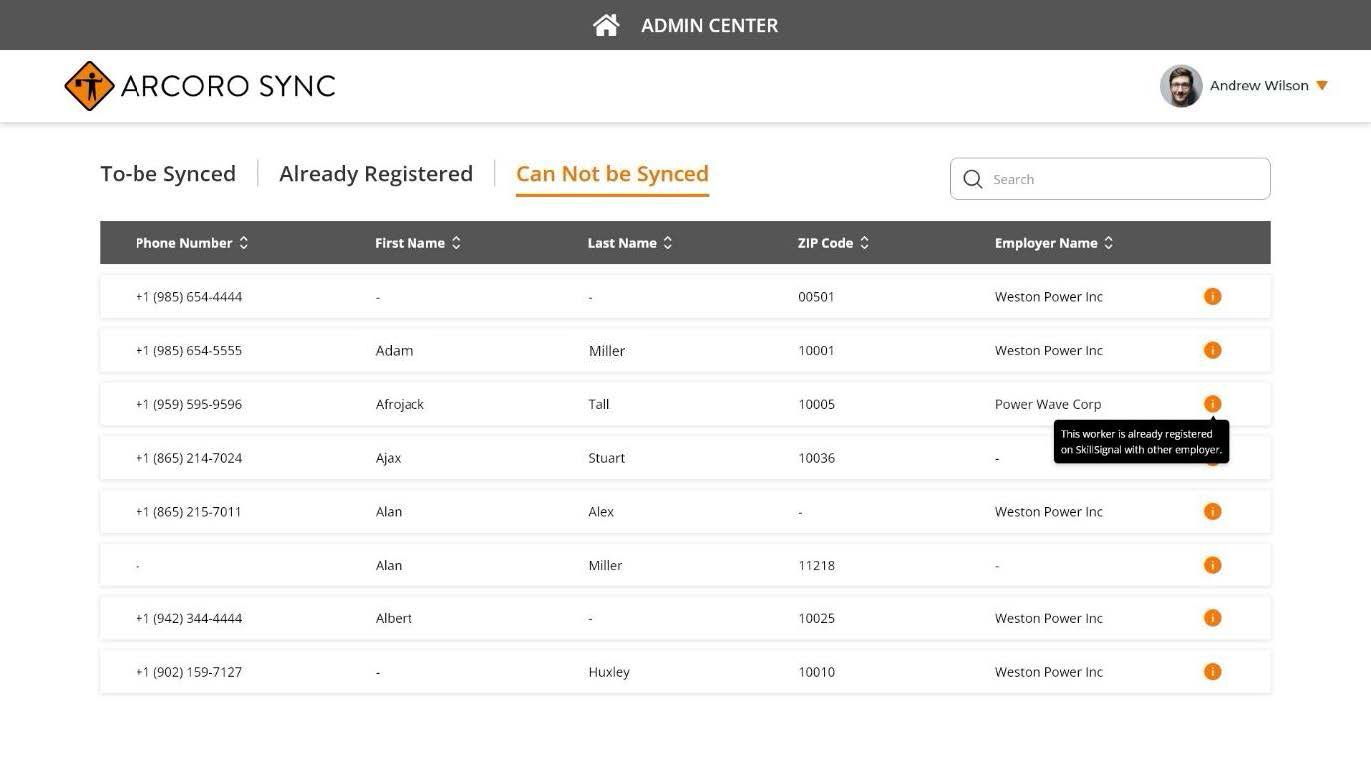Click the home icon in Admin Center bar
Image resolution: width=1371 pixels, height=772 pixels.
coord(606,25)
